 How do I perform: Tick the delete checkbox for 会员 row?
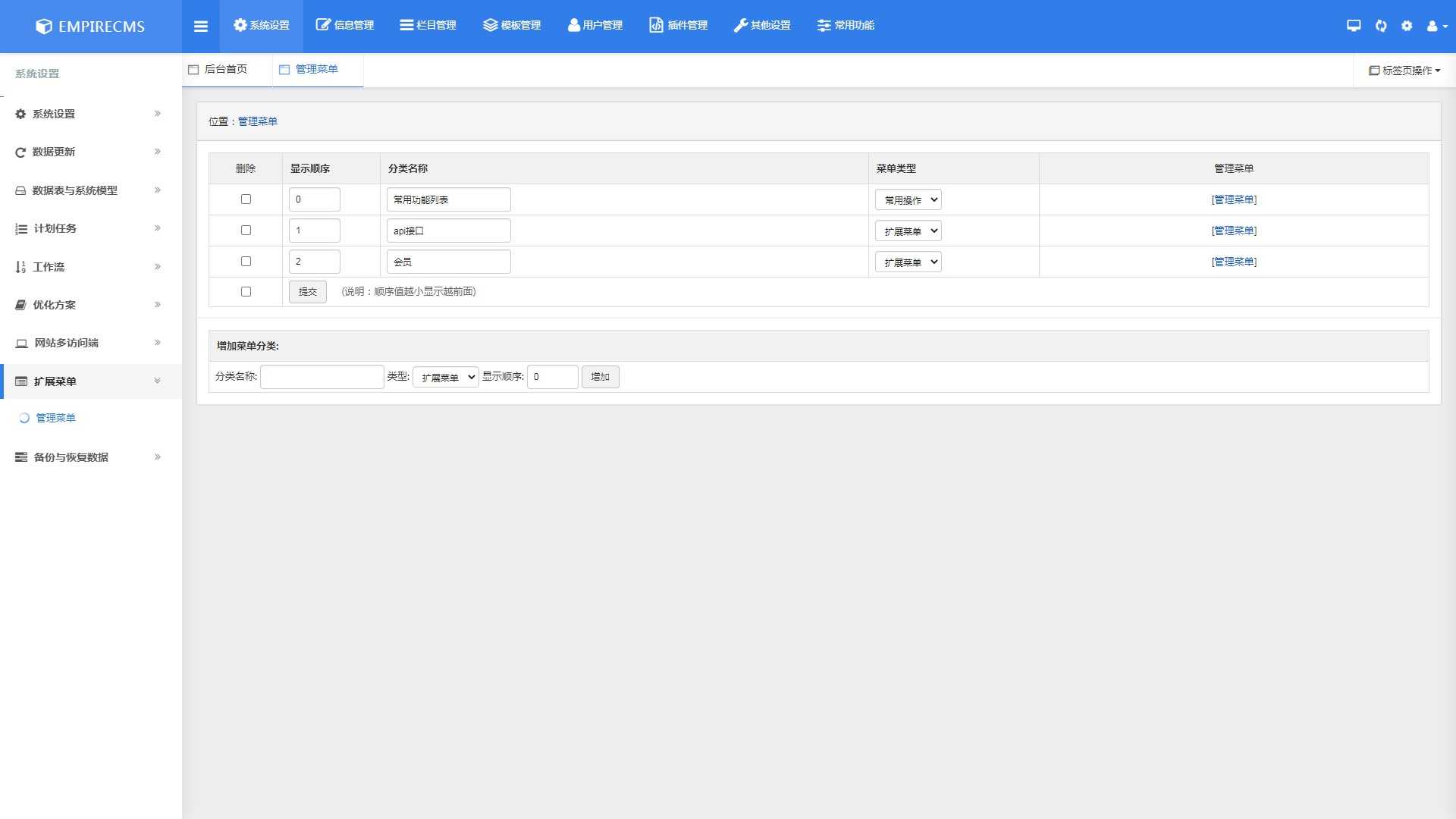pos(246,262)
